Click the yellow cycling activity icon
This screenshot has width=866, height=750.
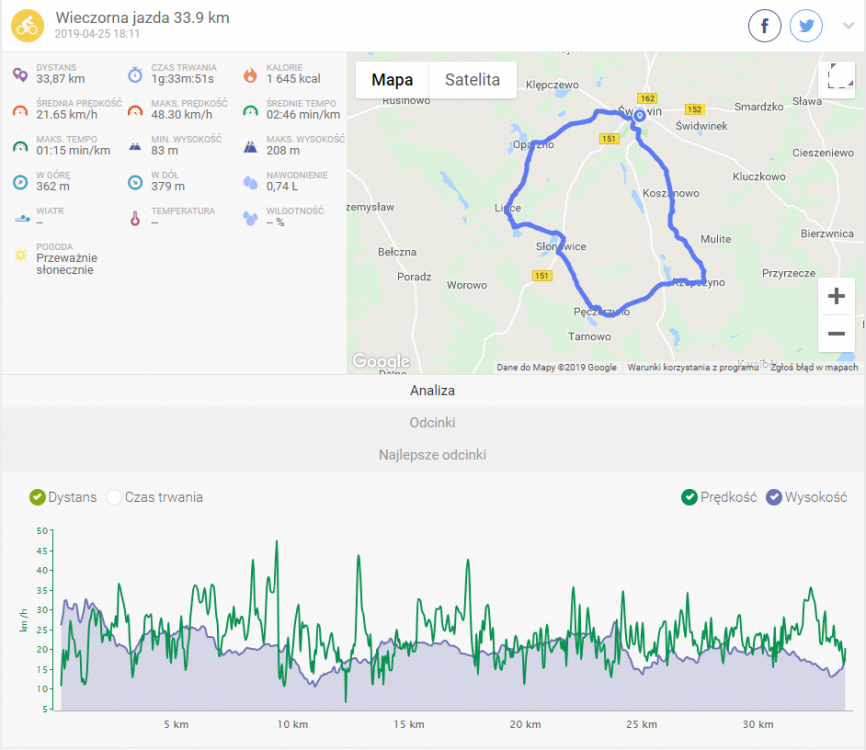click(x=27, y=26)
